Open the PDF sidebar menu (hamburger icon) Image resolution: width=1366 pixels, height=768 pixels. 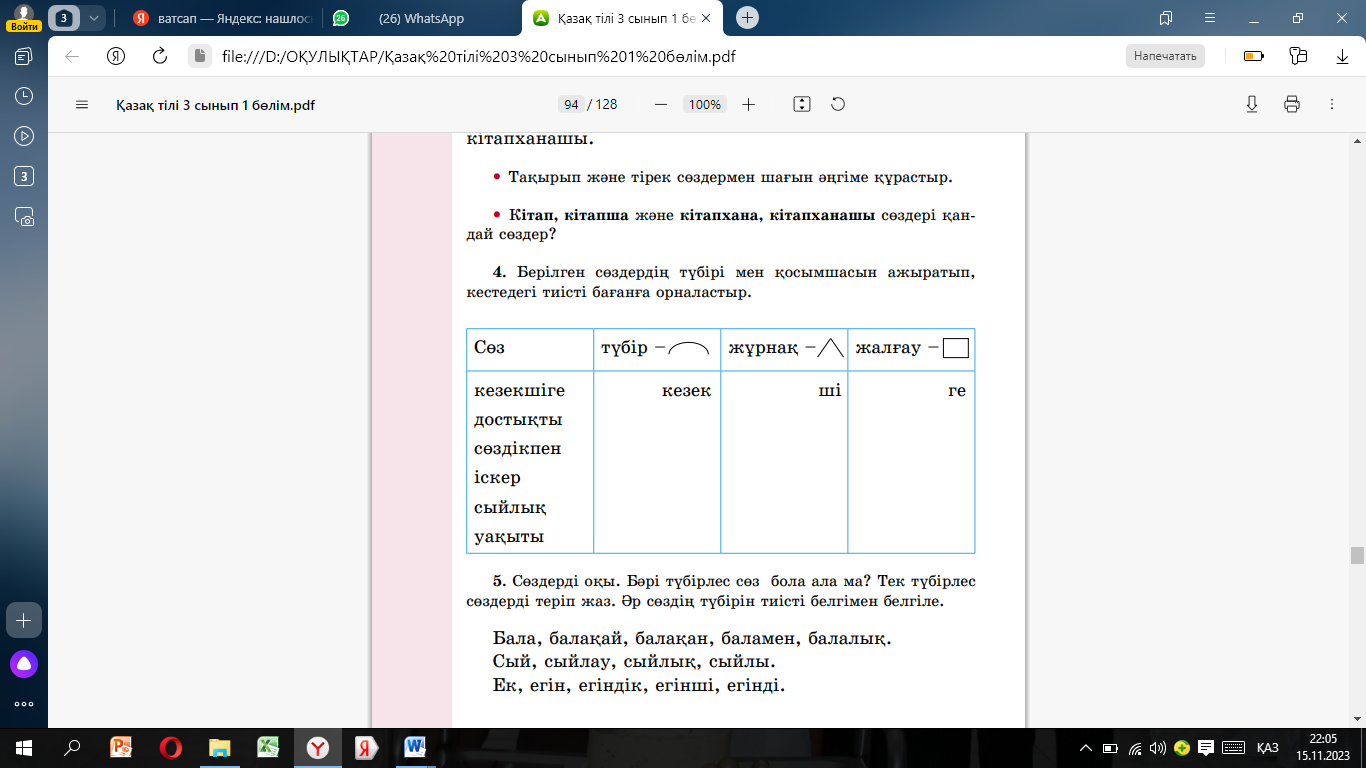click(x=82, y=104)
